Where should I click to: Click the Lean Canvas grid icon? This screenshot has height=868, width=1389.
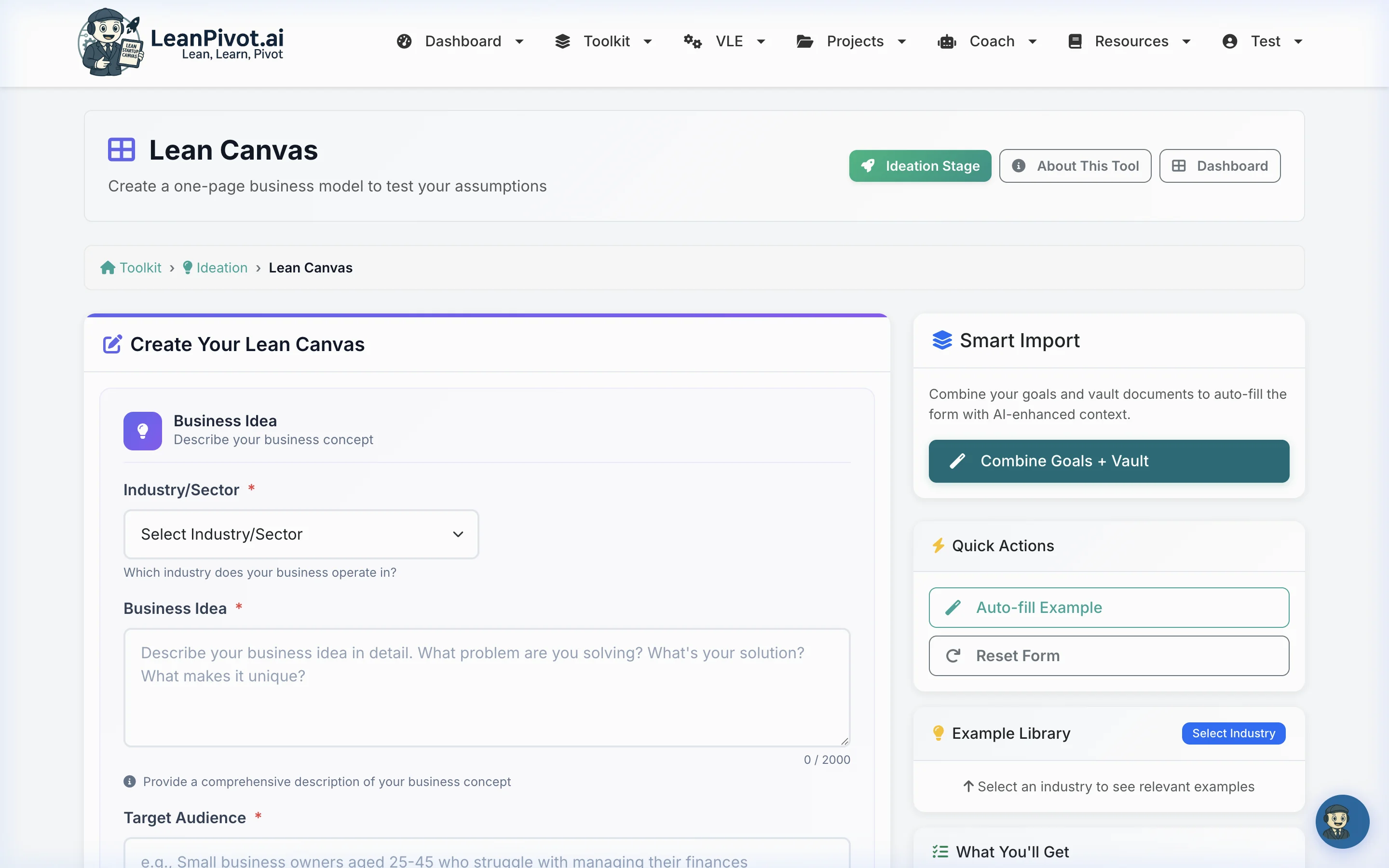click(121, 150)
